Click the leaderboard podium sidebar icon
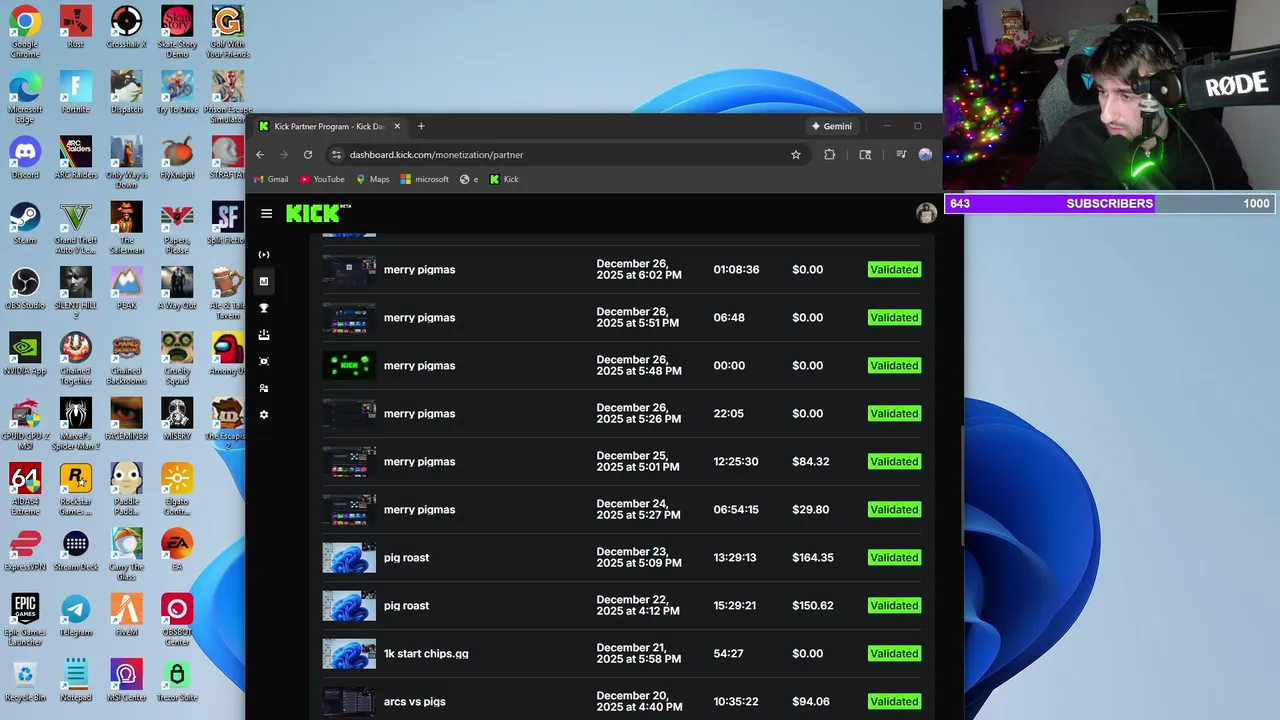Image resolution: width=1280 pixels, height=720 pixels. coord(264,335)
